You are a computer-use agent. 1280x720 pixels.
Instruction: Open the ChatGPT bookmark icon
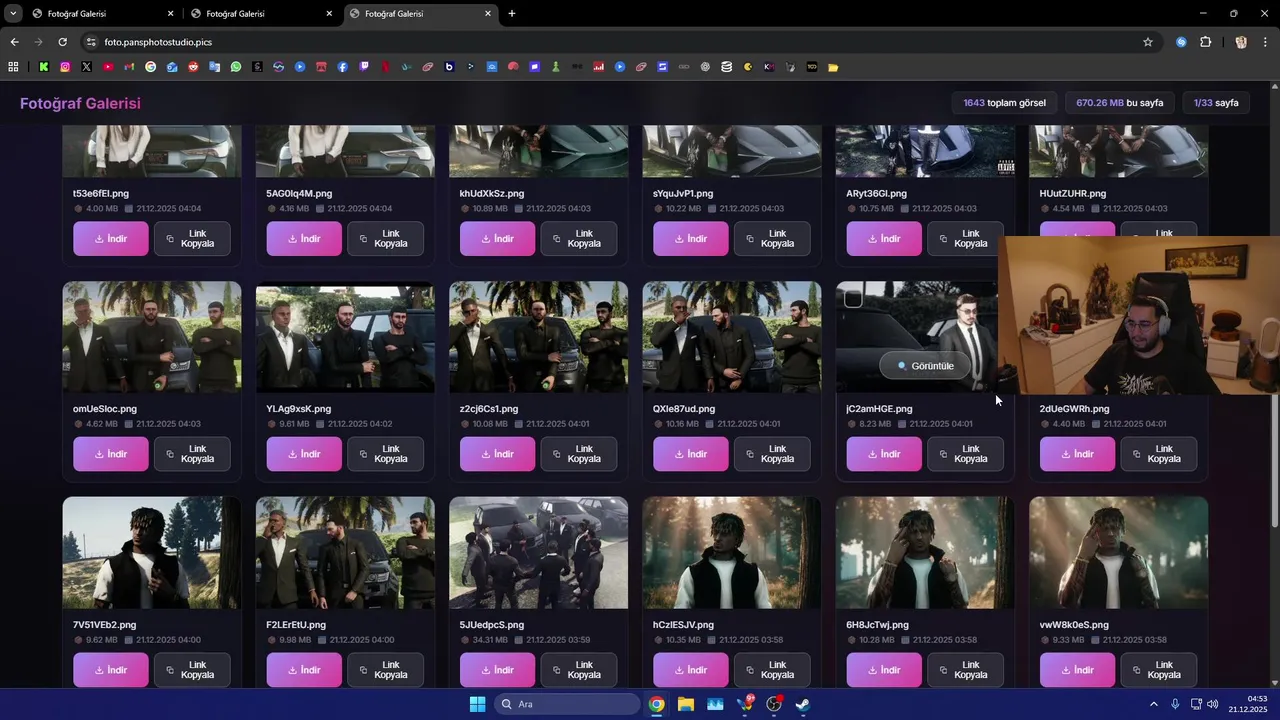[705, 67]
